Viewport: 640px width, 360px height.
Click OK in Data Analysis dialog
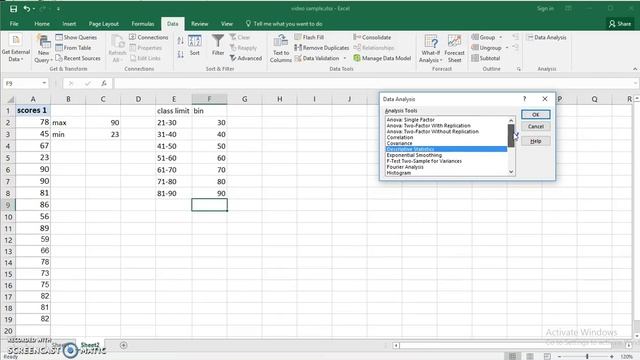536,115
